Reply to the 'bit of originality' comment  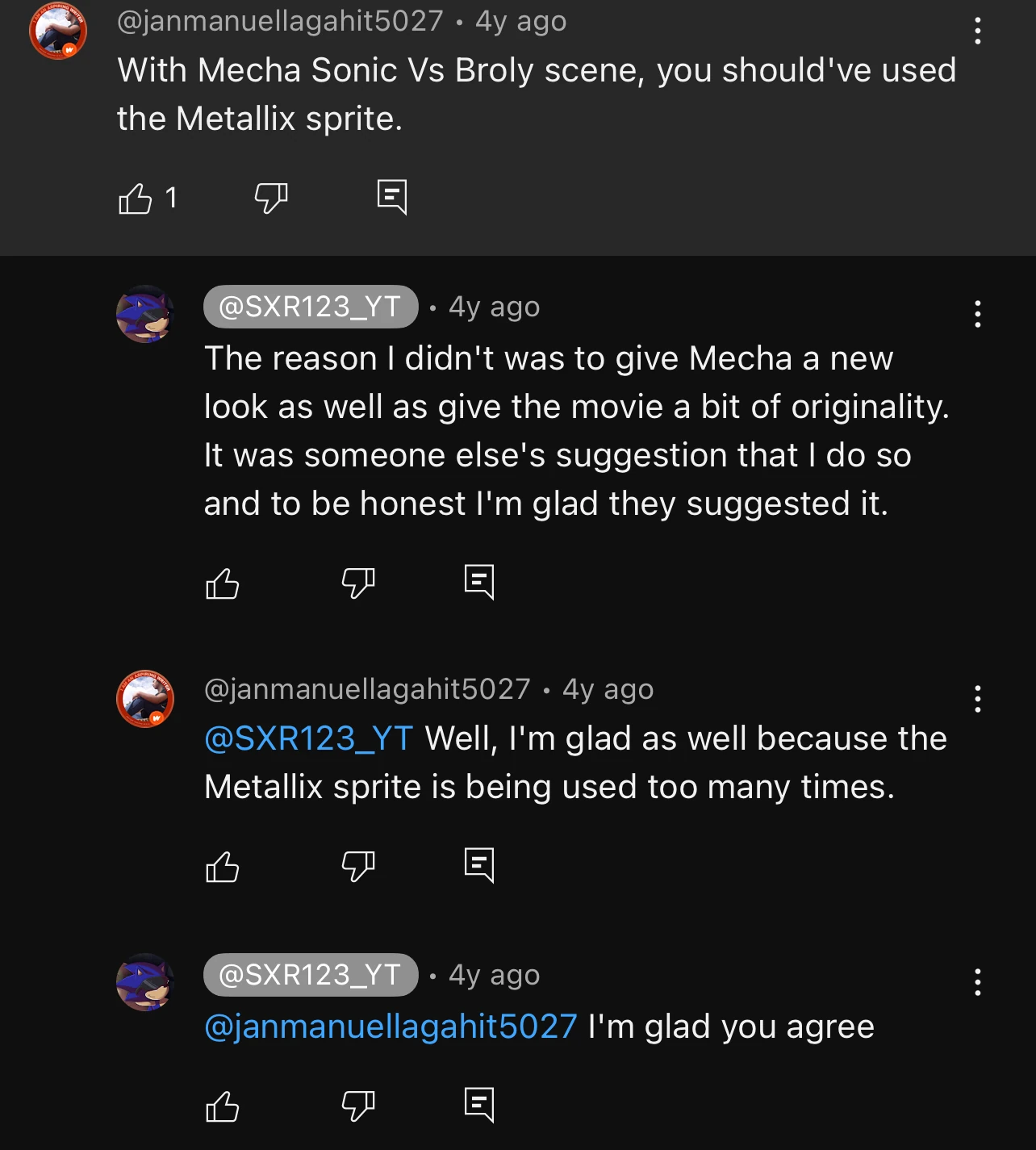point(479,582)
